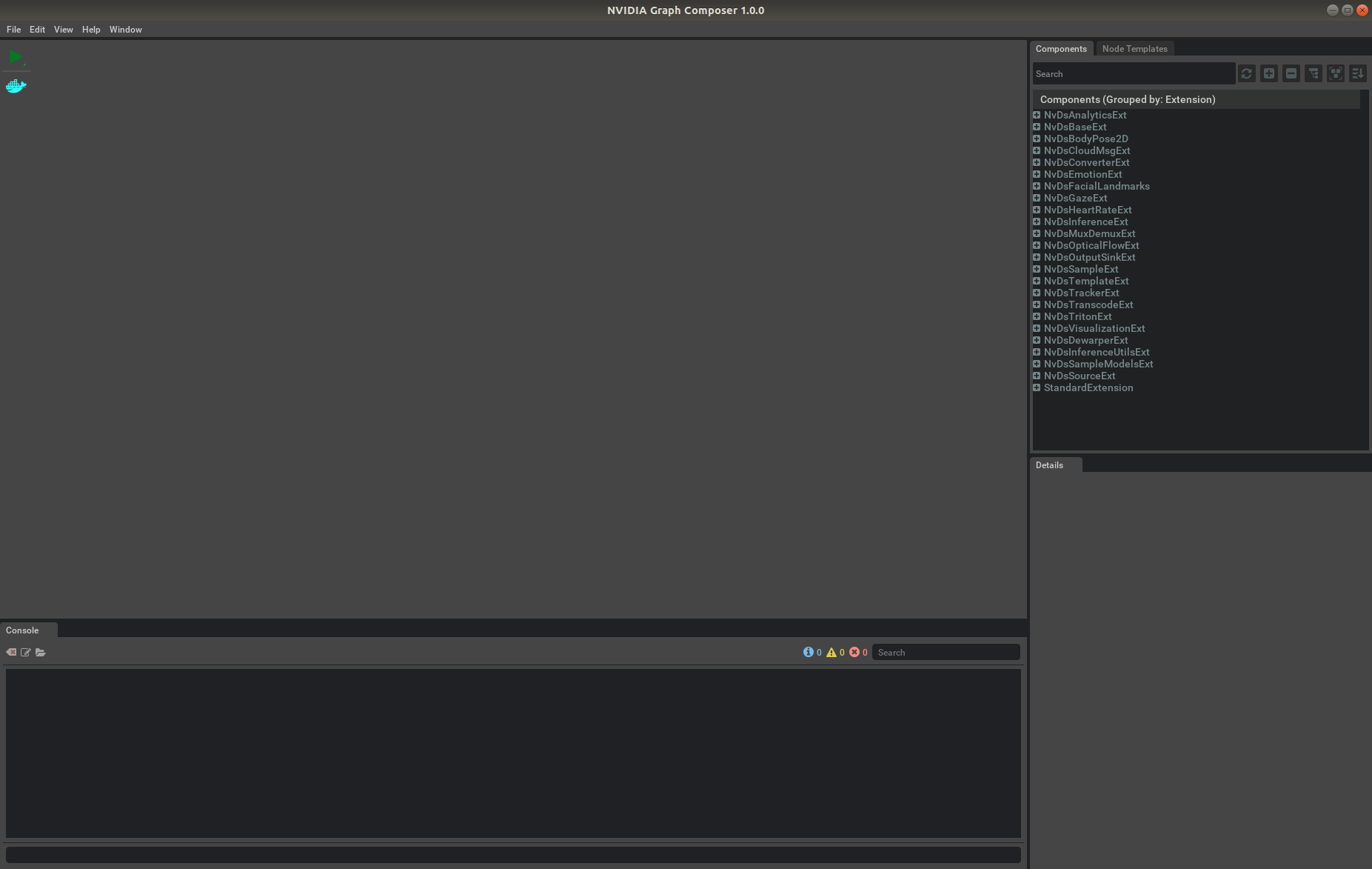The height and width of the screenshot is (869, 1372).
Task: Select the Details tab
Action: (x=1049, y=465)
